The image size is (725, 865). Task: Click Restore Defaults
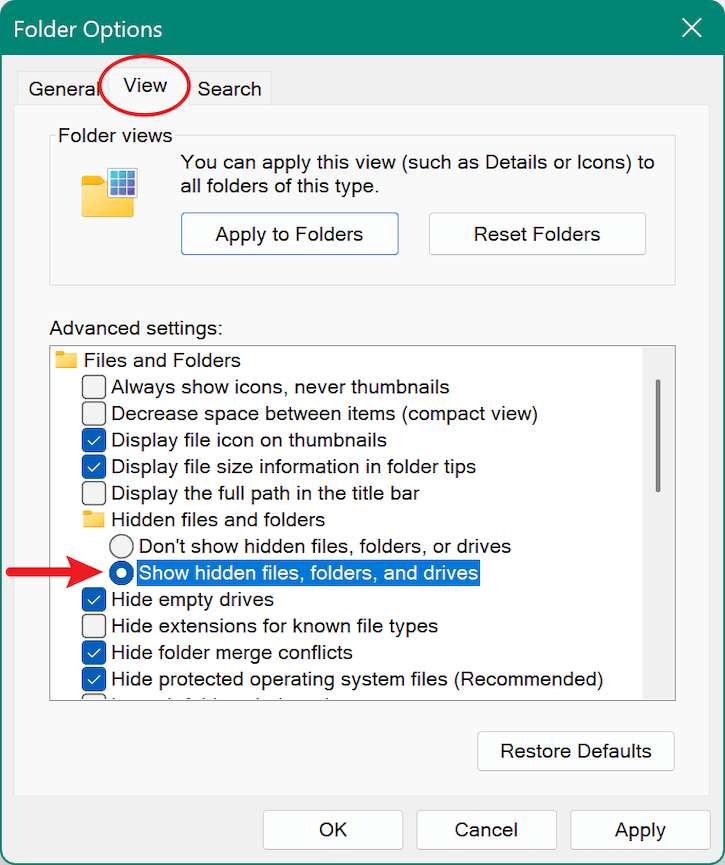[575, 751]
